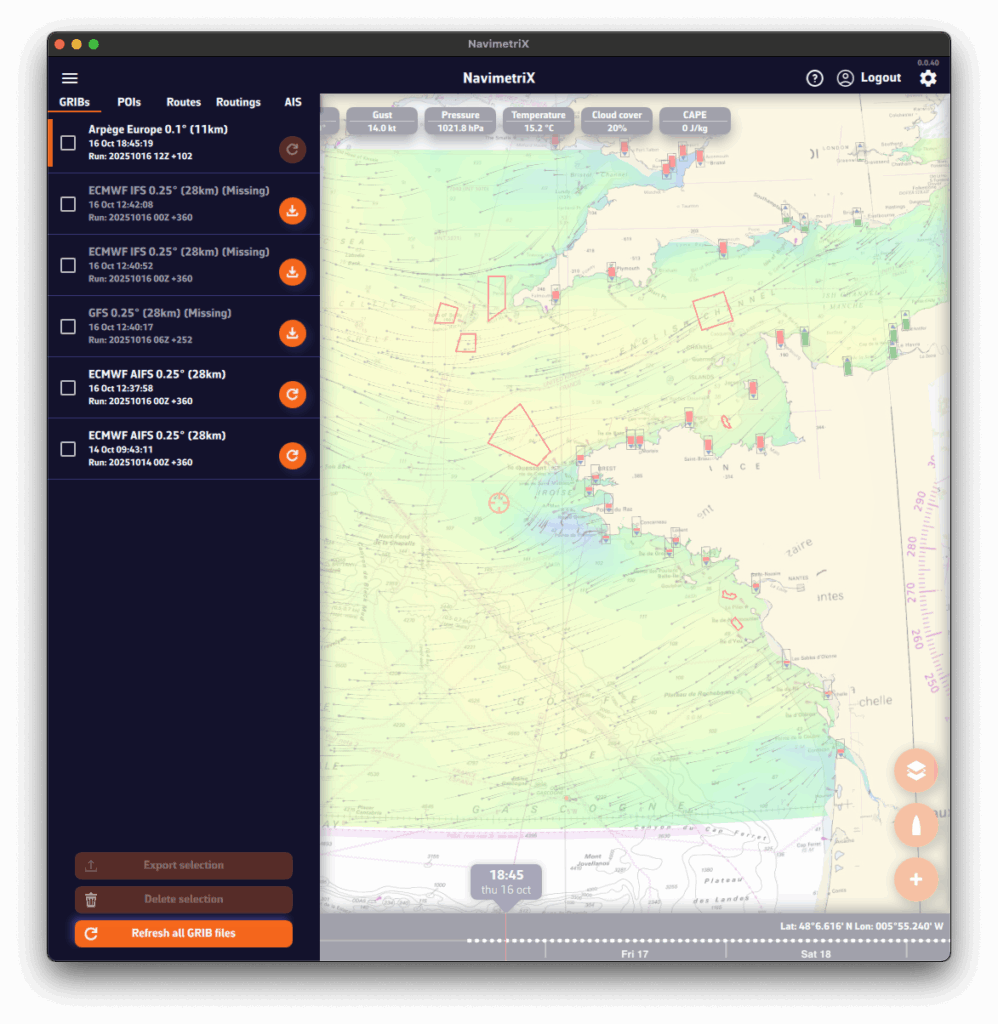The image size is (998, 1024).
Task: Click the help question mark icon
Action: [815, 78]
